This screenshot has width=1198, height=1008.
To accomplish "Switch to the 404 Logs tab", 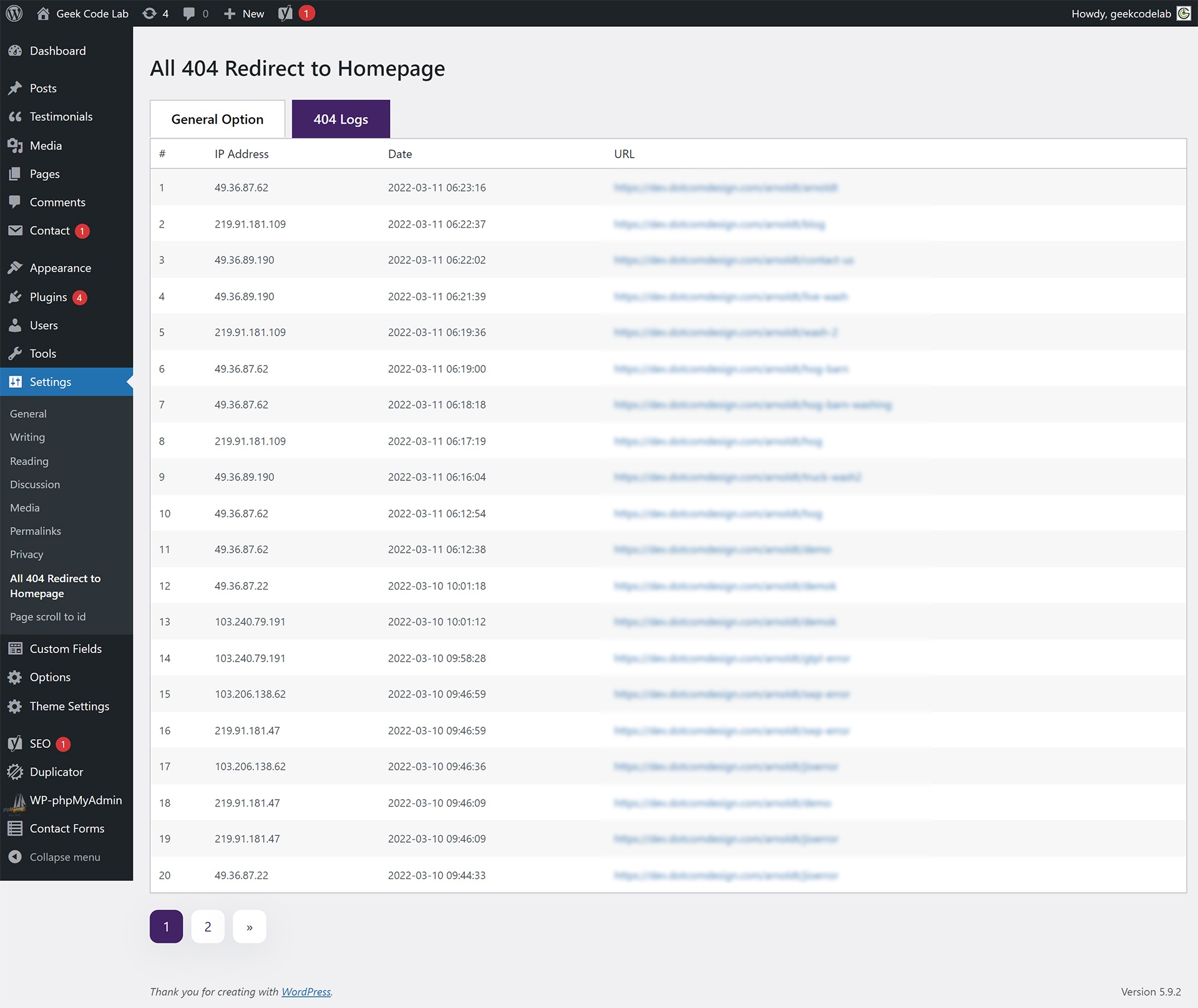I will click(x=340, y=118).
